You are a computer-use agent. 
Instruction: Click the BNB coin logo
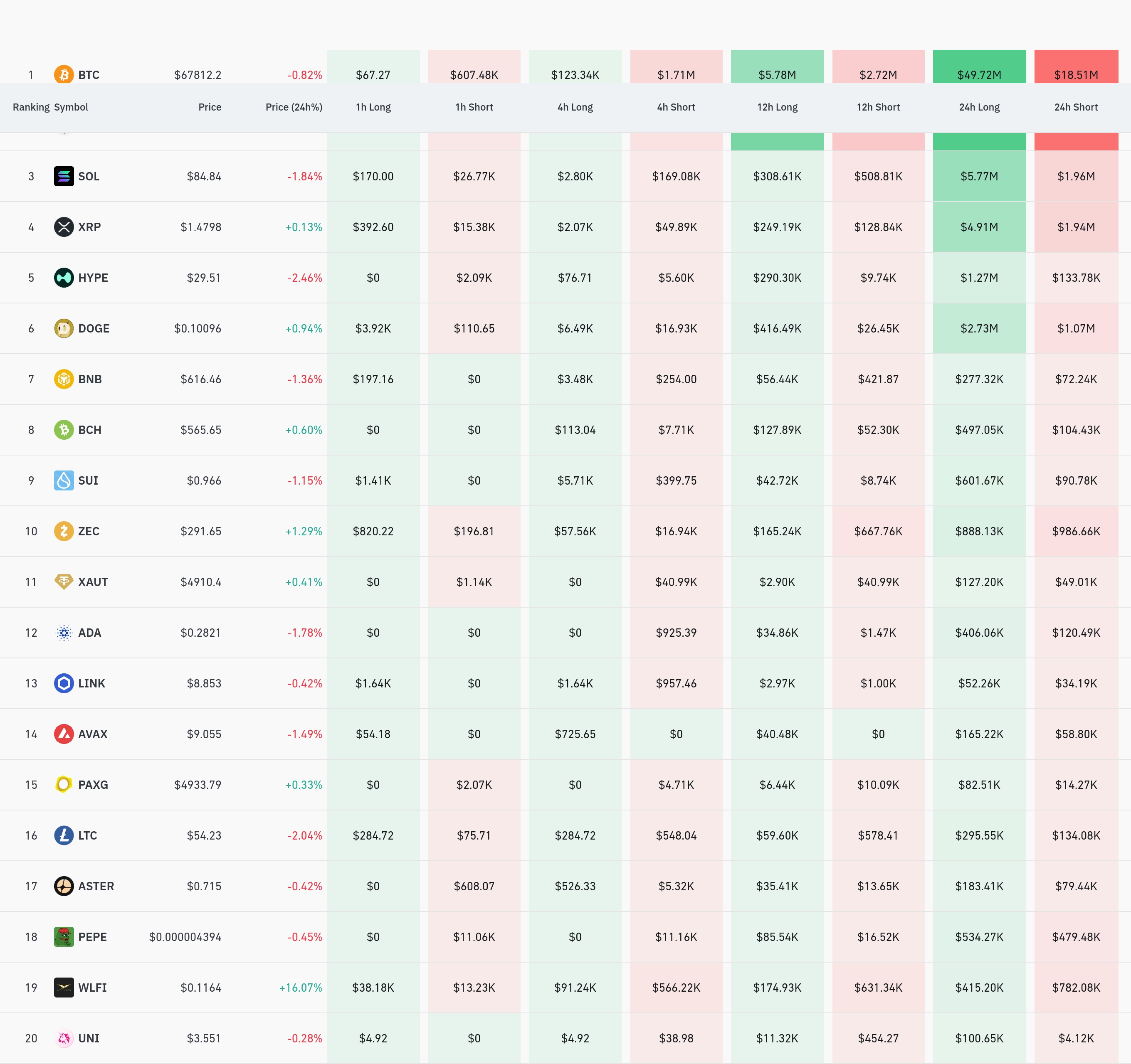click(x=64, y=379)
